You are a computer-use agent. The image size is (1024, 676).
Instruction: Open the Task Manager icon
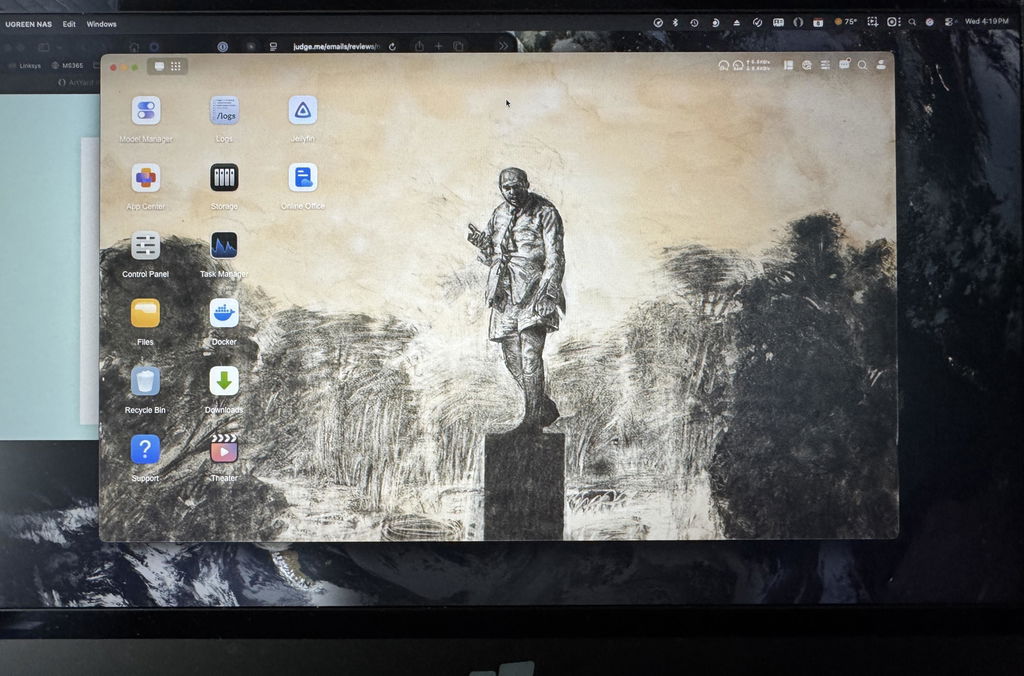224,246
